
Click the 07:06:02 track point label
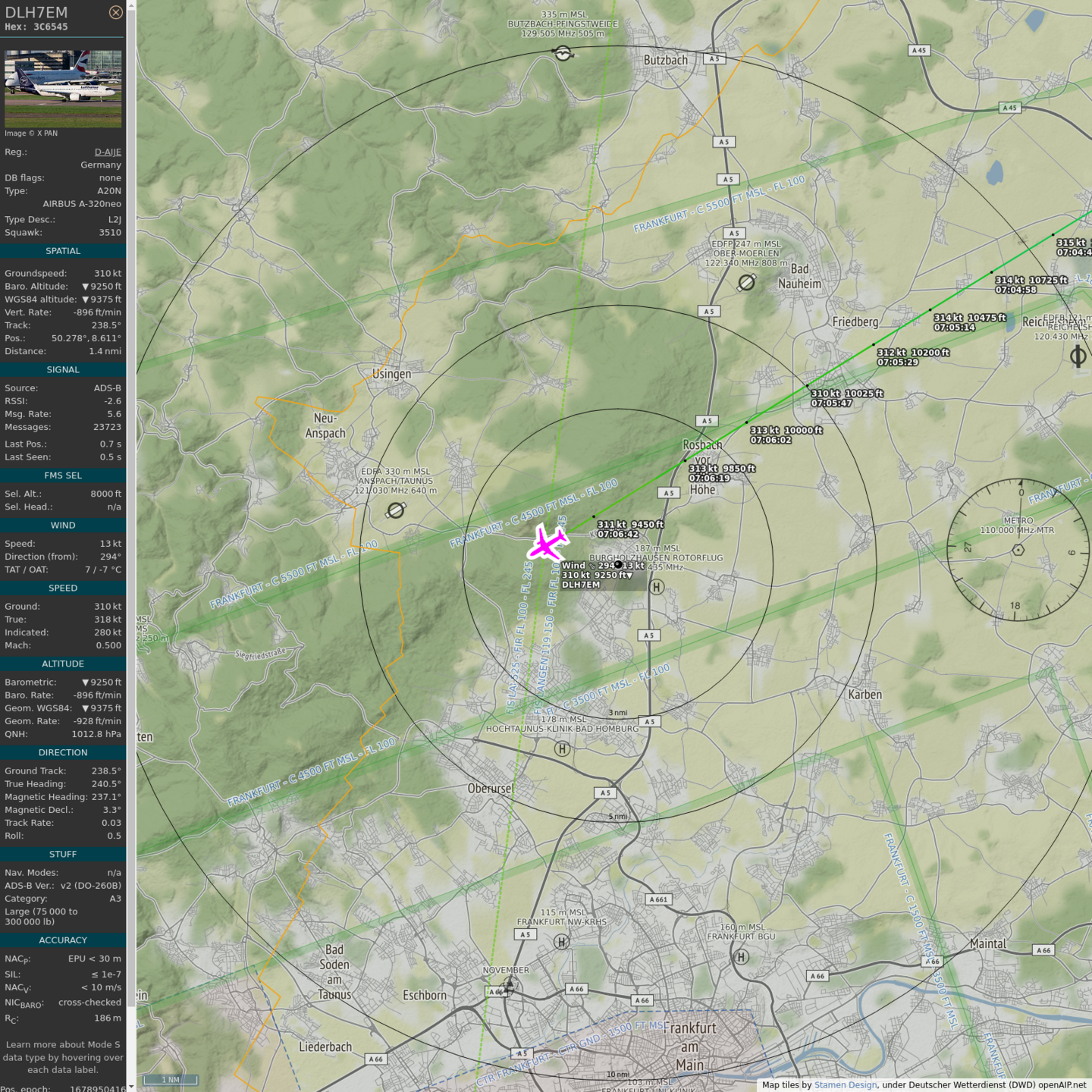coord(770,440)
